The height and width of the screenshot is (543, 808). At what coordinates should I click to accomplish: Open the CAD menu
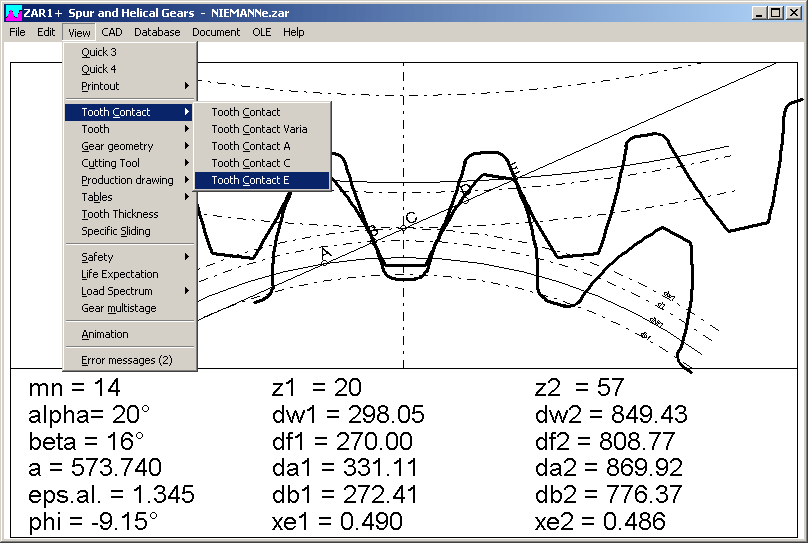111,32
